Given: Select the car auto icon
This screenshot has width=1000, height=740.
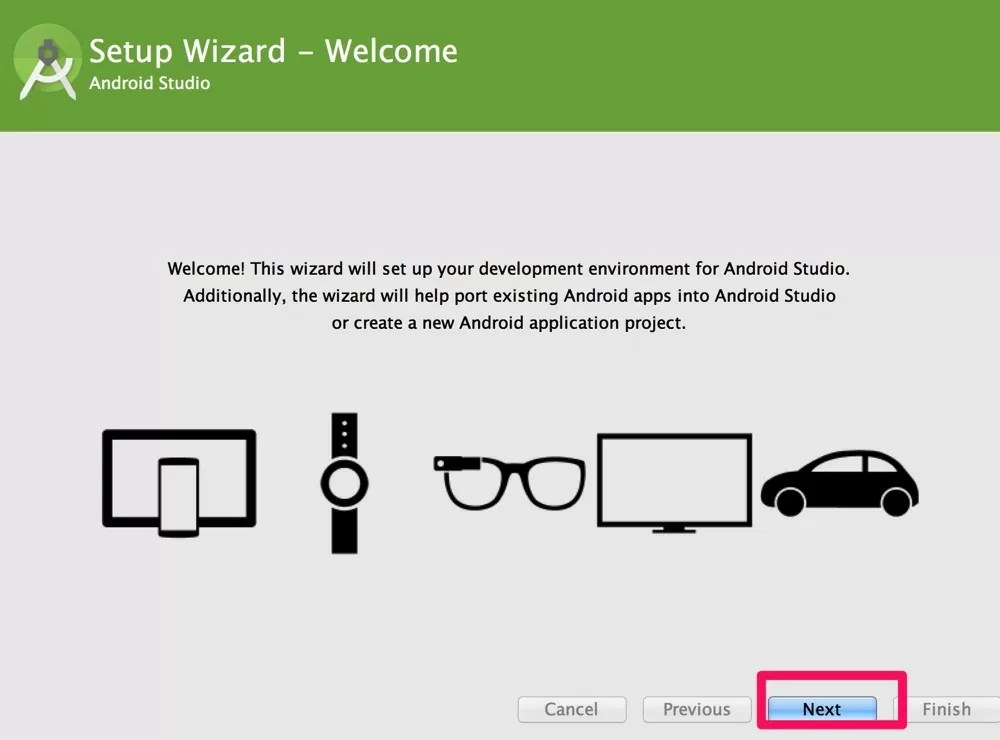Looking at the screenshot, I should 840,483.
